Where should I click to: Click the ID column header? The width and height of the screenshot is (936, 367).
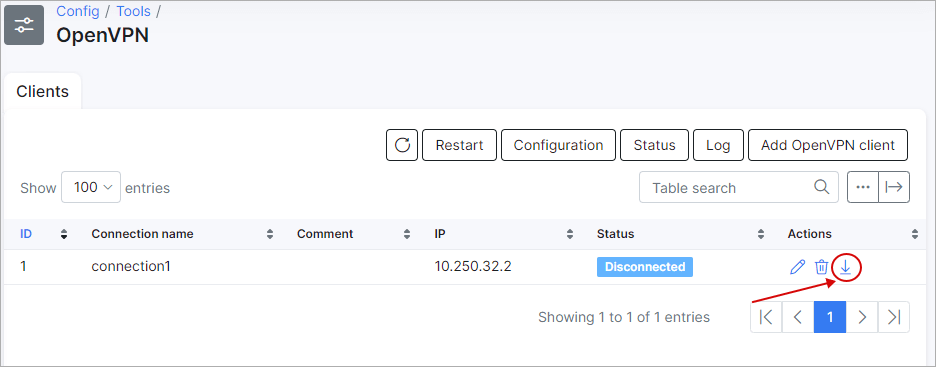pos(26,234)
